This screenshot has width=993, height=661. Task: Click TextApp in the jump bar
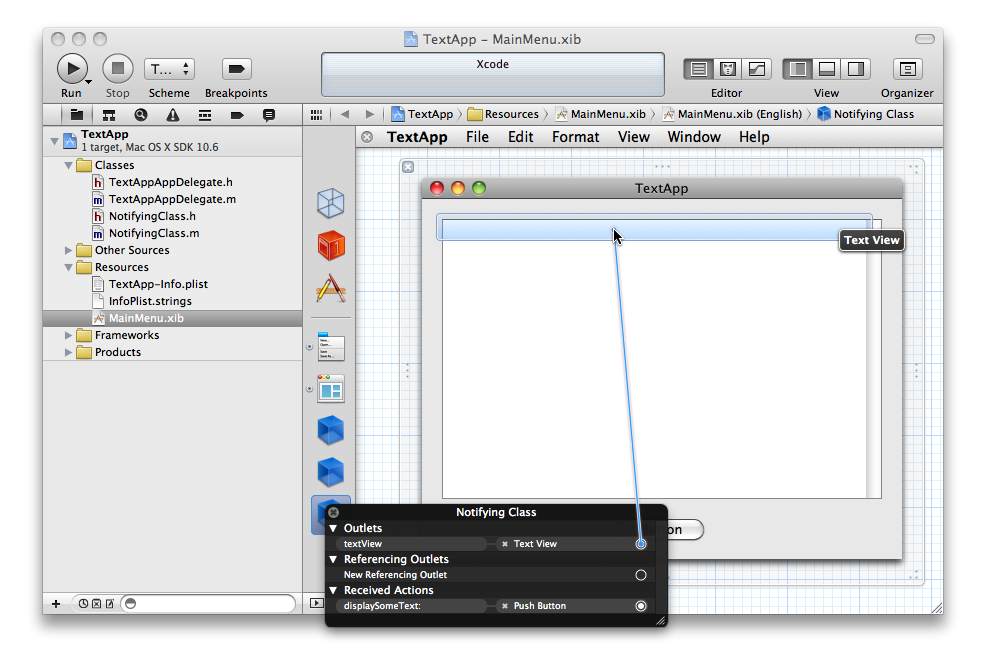click(x=422, y=114)
